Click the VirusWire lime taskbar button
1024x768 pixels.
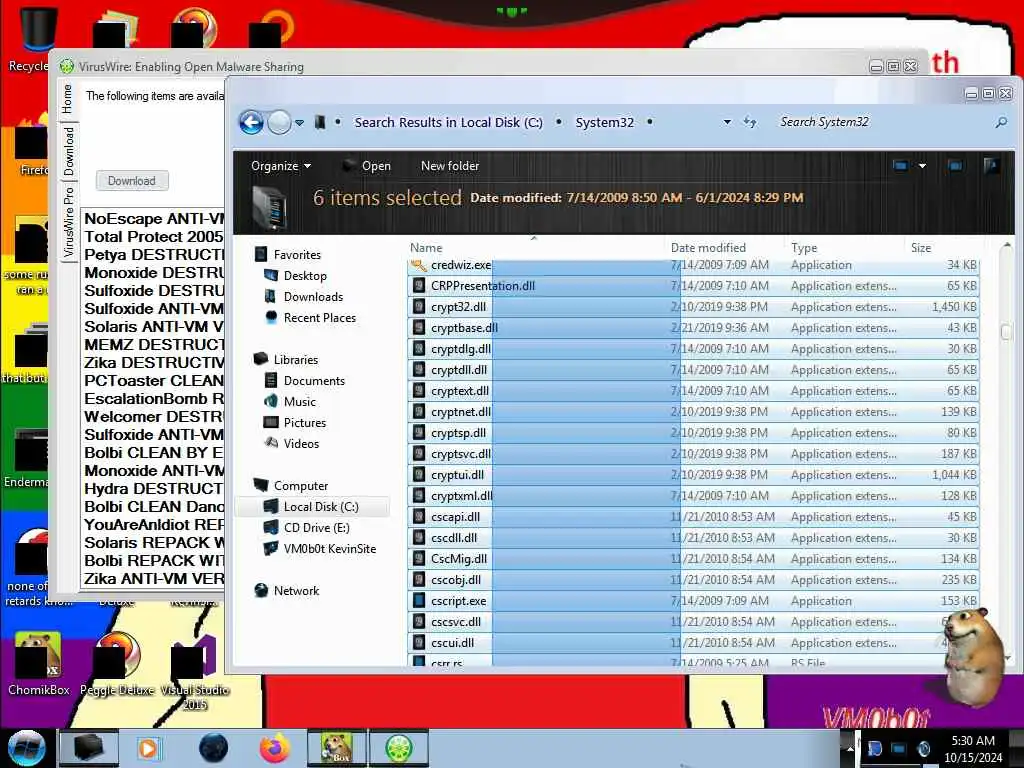(x=399, y=748)
